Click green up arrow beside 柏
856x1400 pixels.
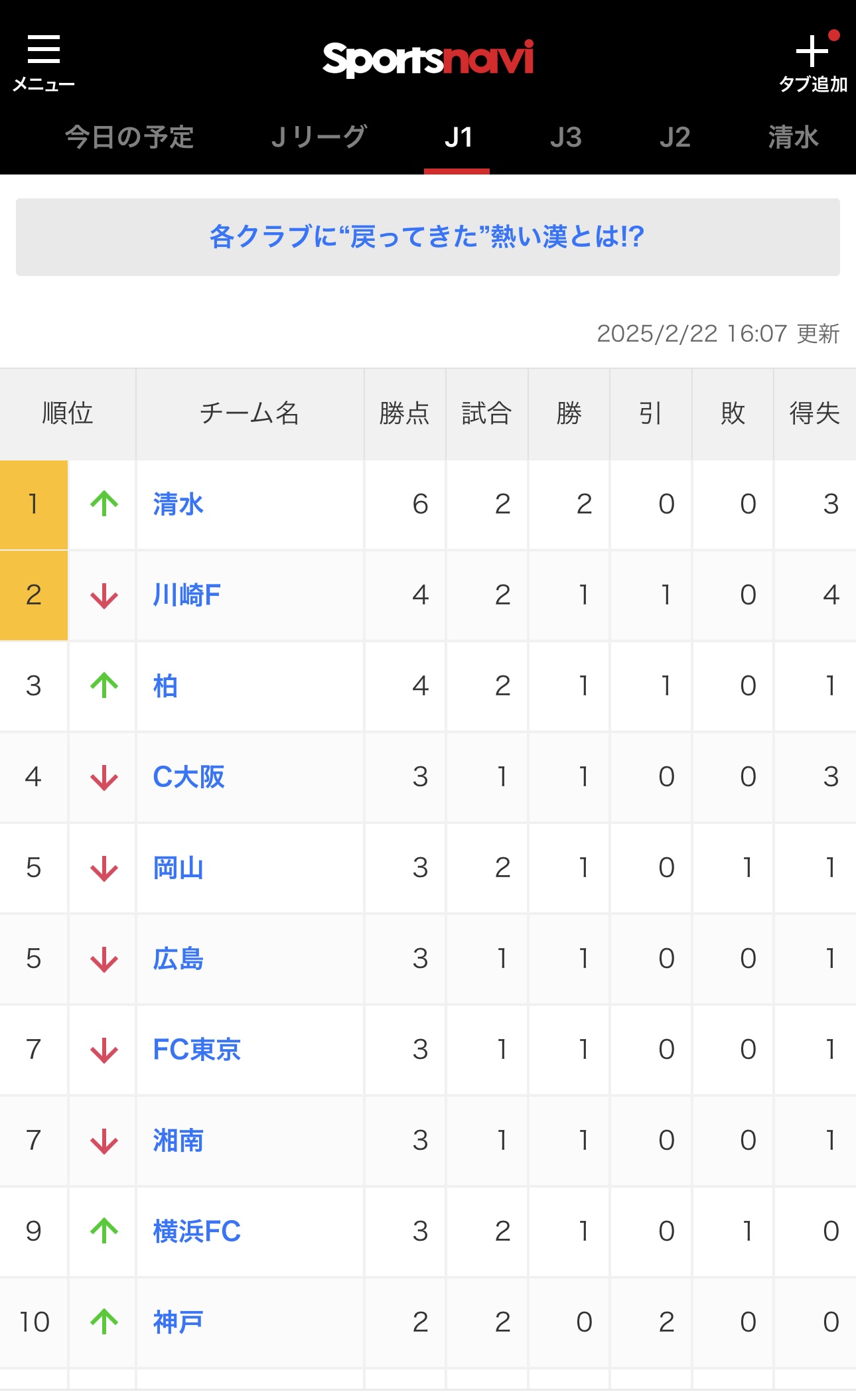104,686
